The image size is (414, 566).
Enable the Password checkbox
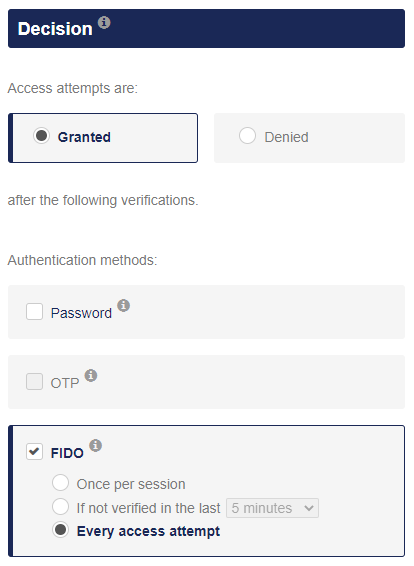(x=34, y=312)
